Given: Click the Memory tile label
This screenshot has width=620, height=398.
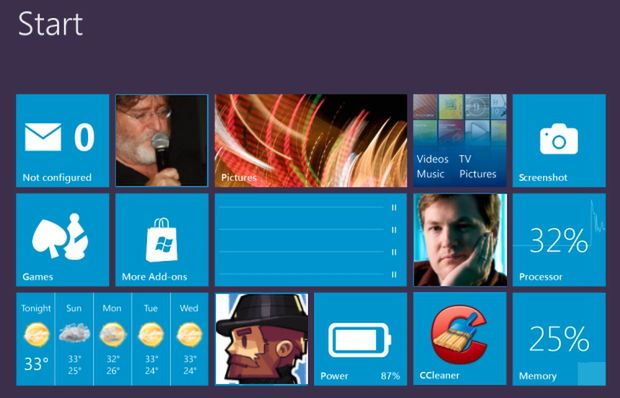Looking at the screenshot, I should [x=538, y=376].
